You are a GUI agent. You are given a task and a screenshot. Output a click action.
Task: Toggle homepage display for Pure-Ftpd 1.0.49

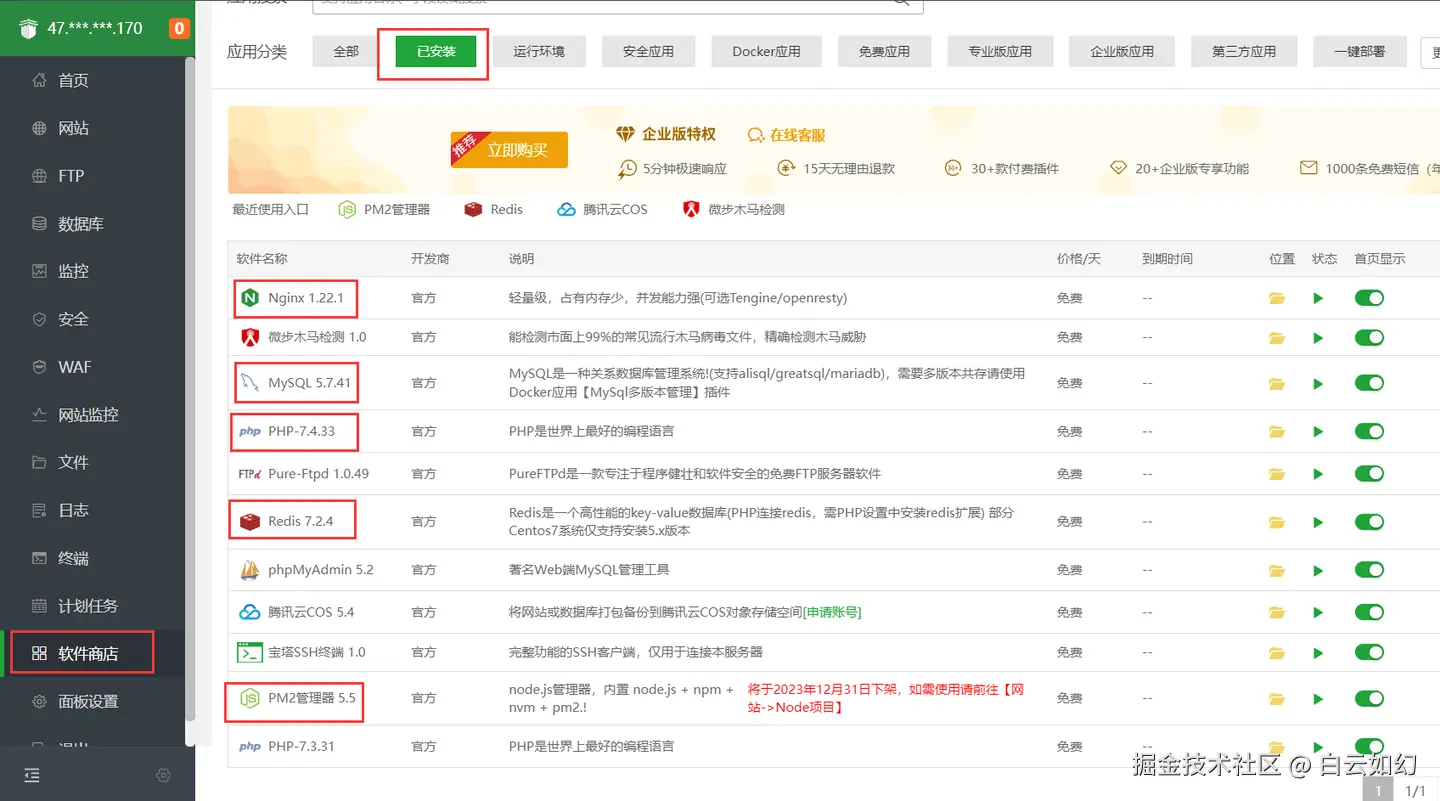[x=1369, y=474]
